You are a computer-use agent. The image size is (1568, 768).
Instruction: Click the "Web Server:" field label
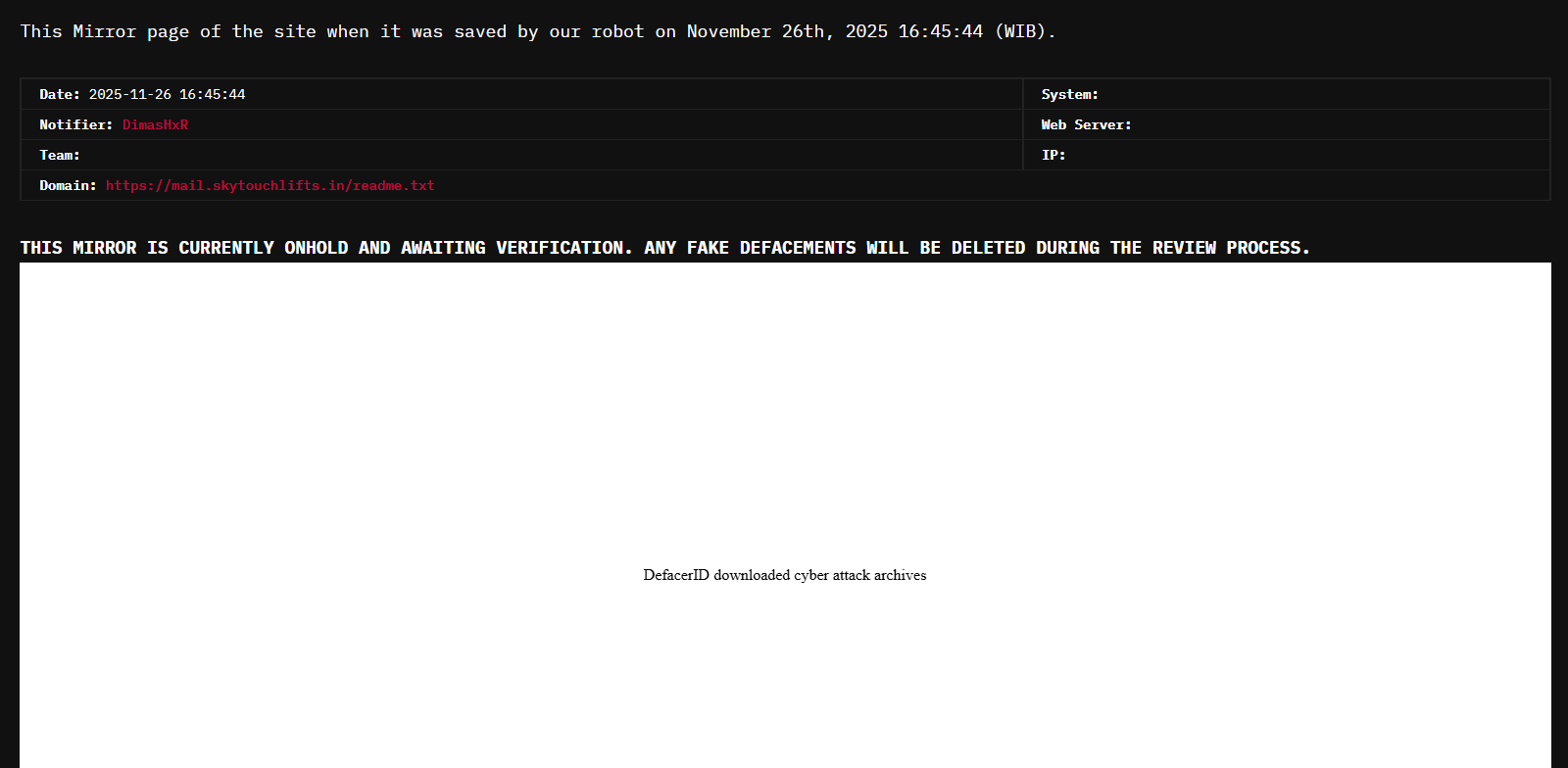pyautogui.click(x=1086, y=124)
